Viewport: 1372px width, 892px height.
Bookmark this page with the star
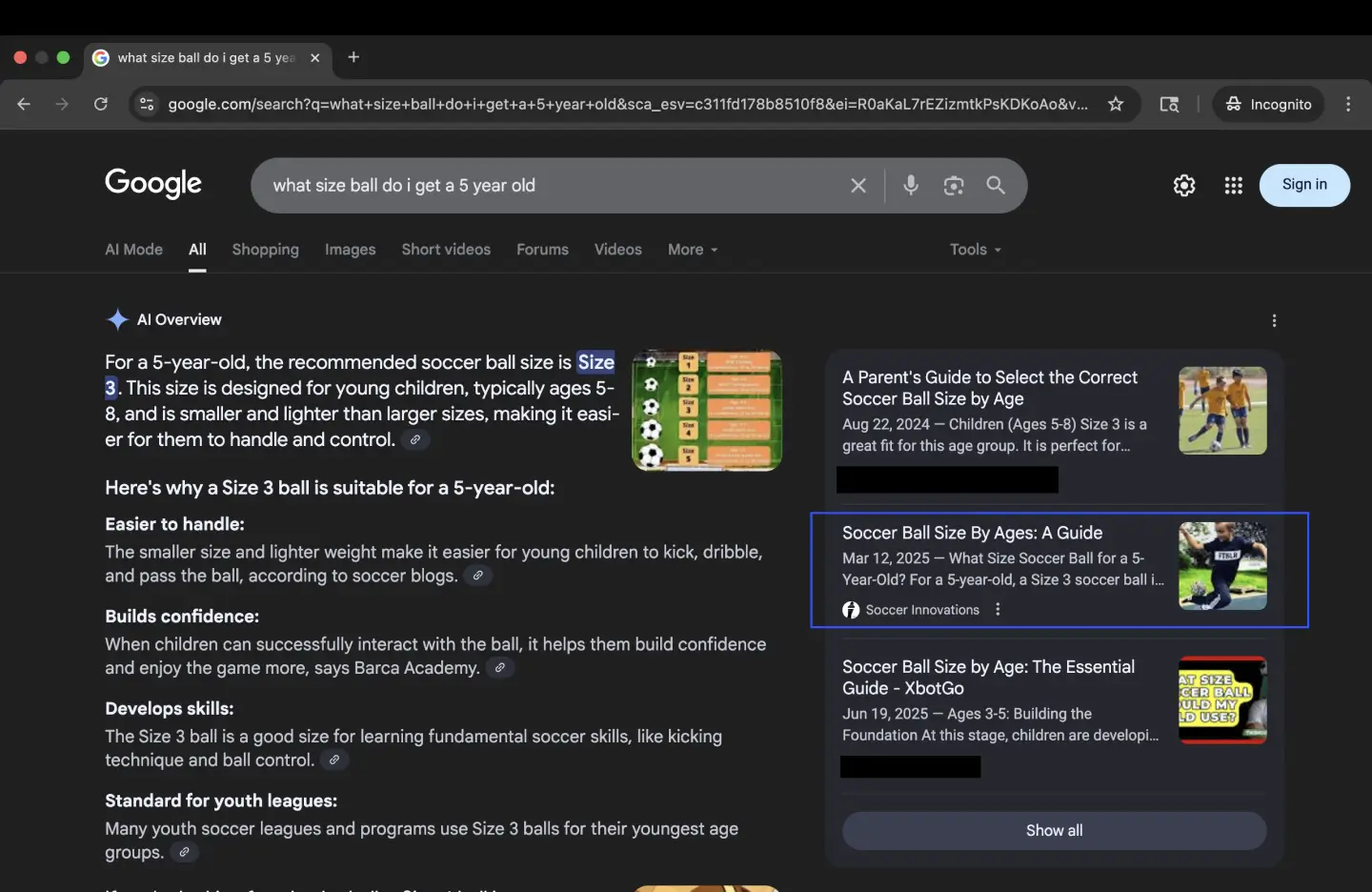pos(1116,104)
